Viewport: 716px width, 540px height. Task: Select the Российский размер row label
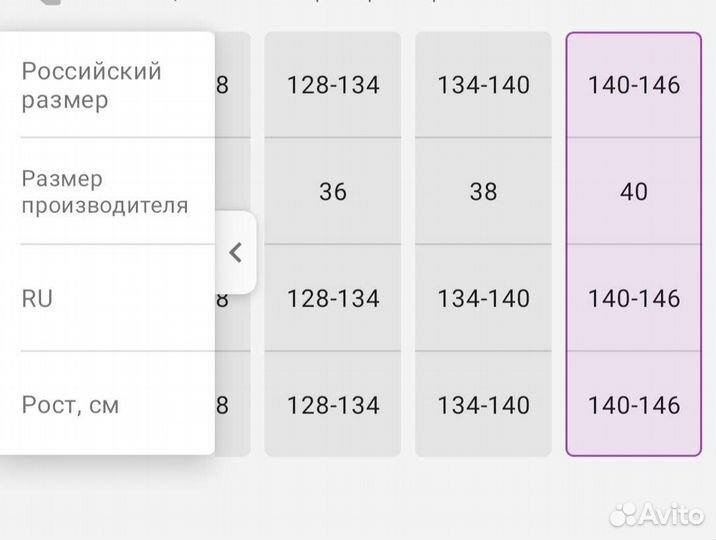click(x=92, y=86)
